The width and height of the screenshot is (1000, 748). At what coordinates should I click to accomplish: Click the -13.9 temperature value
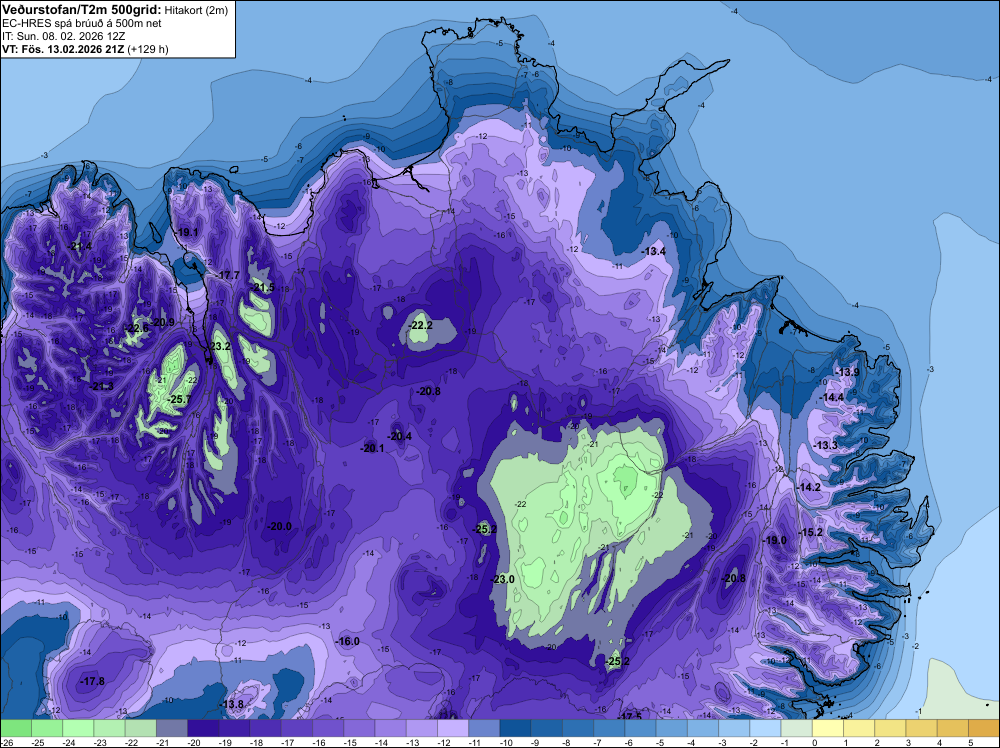[x=848, y=372]
